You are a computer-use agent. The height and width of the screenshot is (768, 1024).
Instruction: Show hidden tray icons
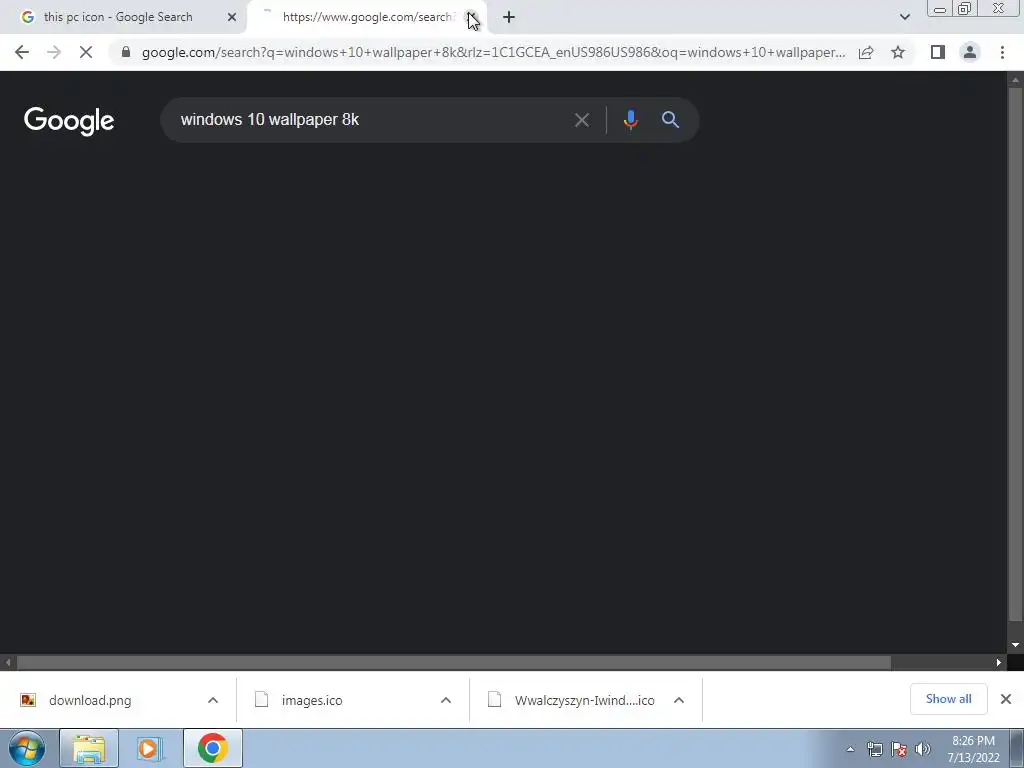click(x=850, y=749)
